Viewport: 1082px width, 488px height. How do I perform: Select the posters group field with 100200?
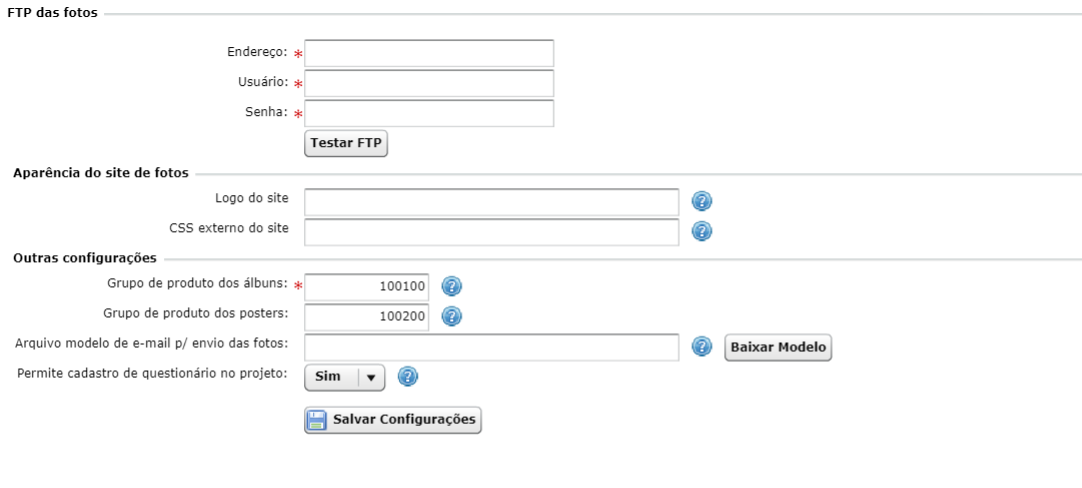pos(366,318)
